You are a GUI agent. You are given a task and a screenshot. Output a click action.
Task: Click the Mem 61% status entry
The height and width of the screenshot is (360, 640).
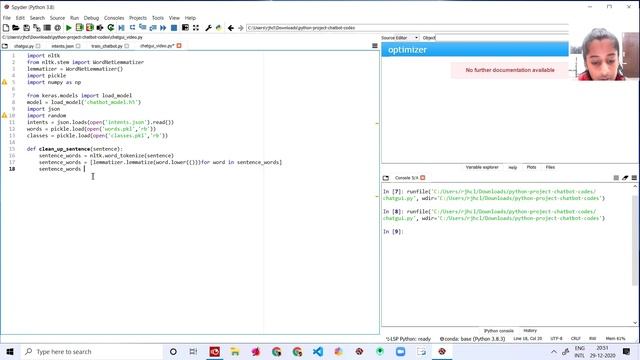pos(616,339)
